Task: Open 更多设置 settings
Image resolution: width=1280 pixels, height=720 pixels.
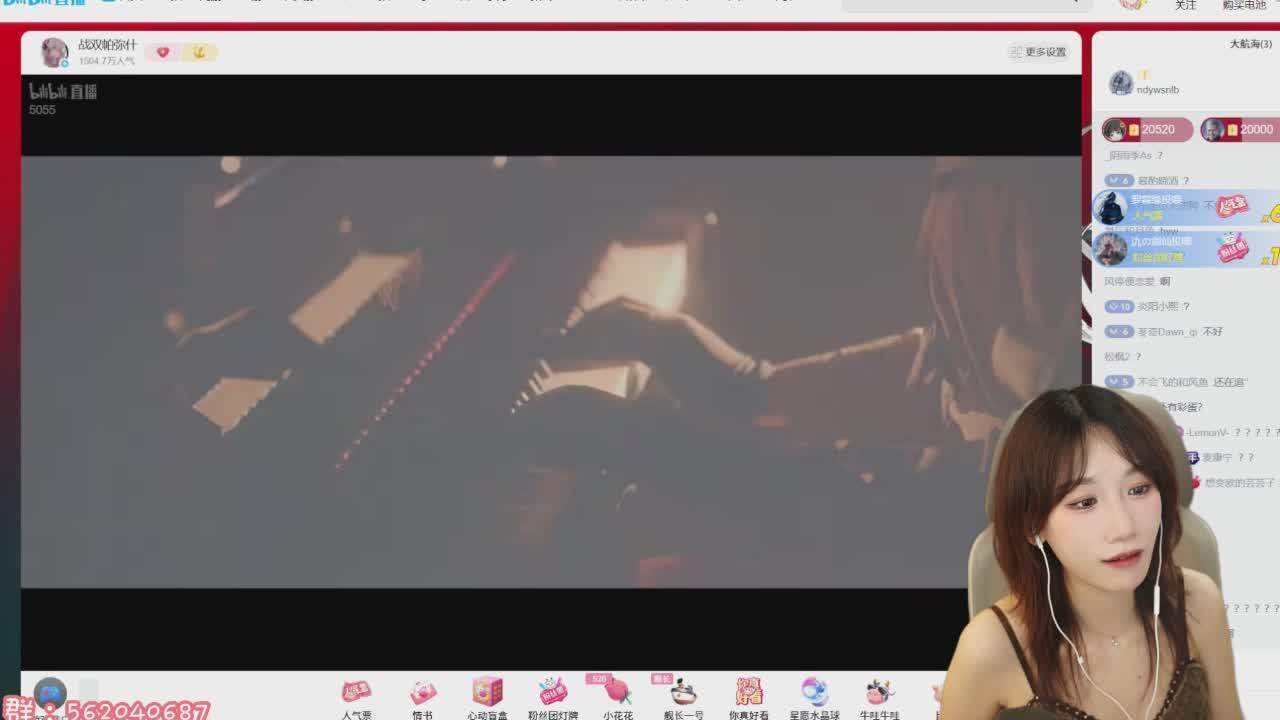Action: click(1039, 52)
